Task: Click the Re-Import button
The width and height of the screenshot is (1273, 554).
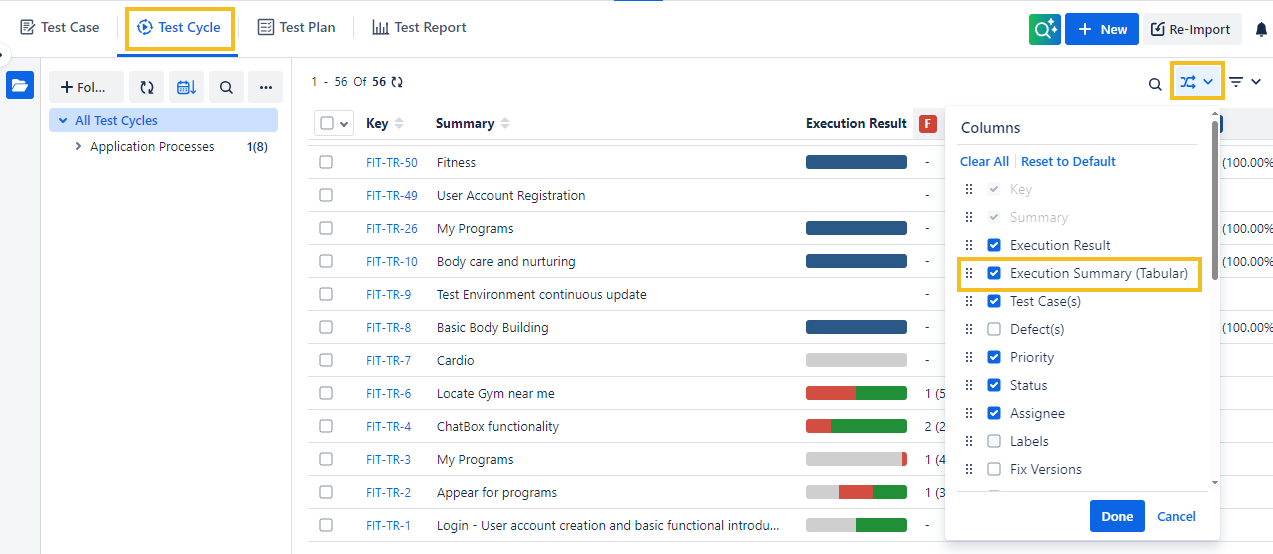Action: (1192, 29)
